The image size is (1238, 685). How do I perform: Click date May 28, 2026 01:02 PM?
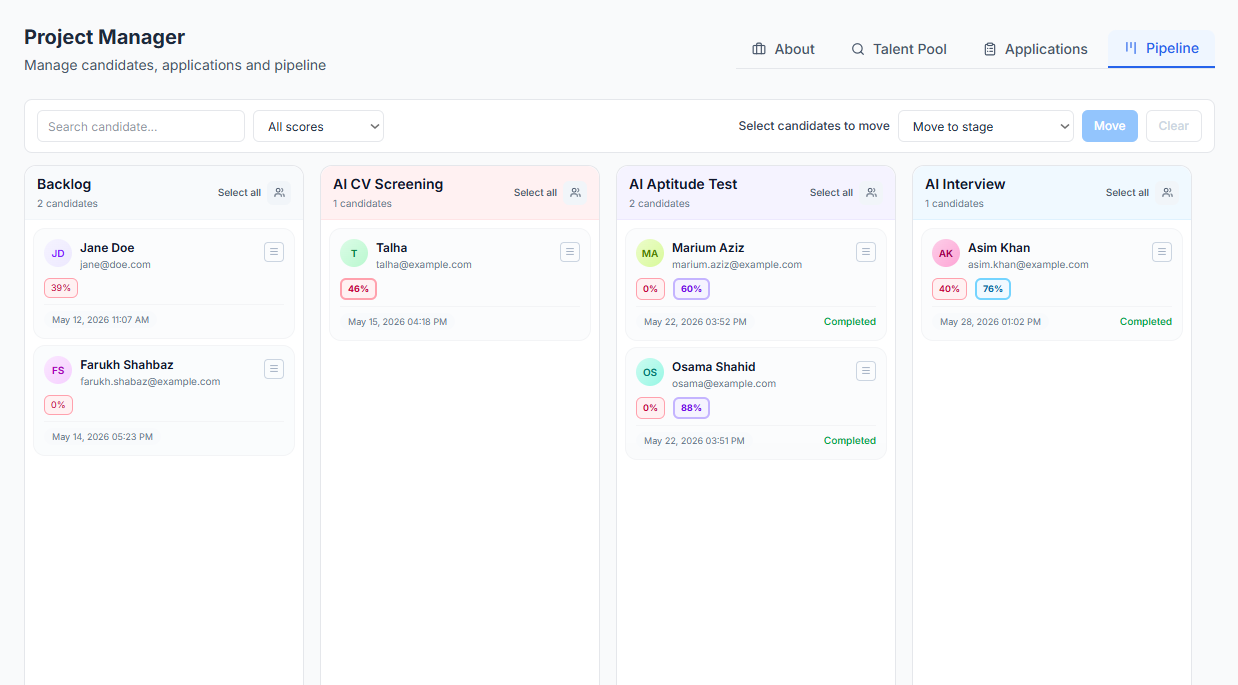point(990,322)
